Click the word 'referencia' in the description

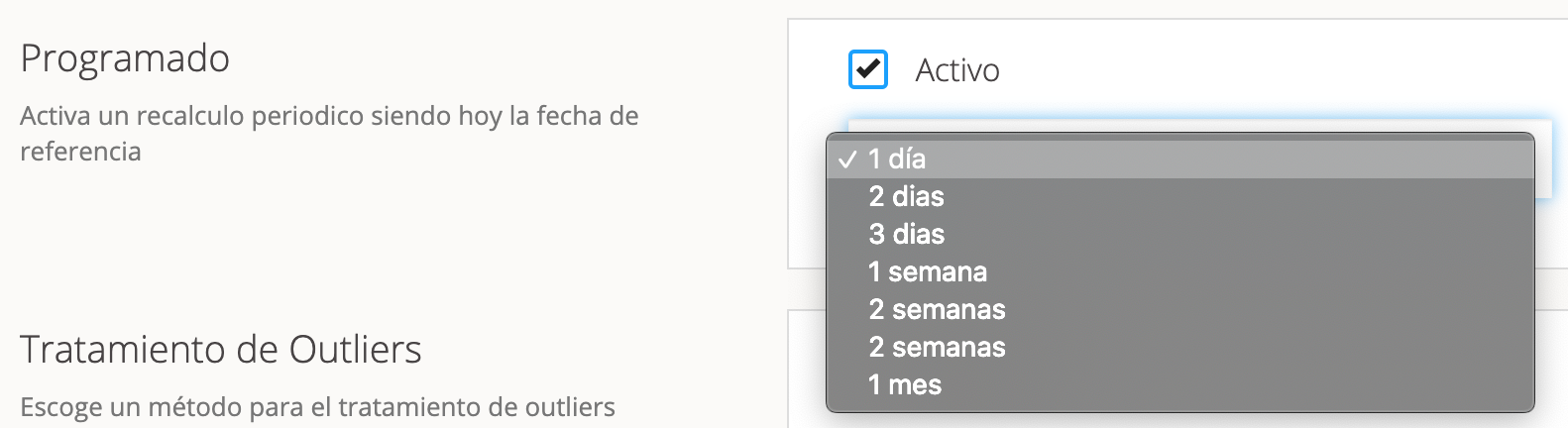coord(80,152)
